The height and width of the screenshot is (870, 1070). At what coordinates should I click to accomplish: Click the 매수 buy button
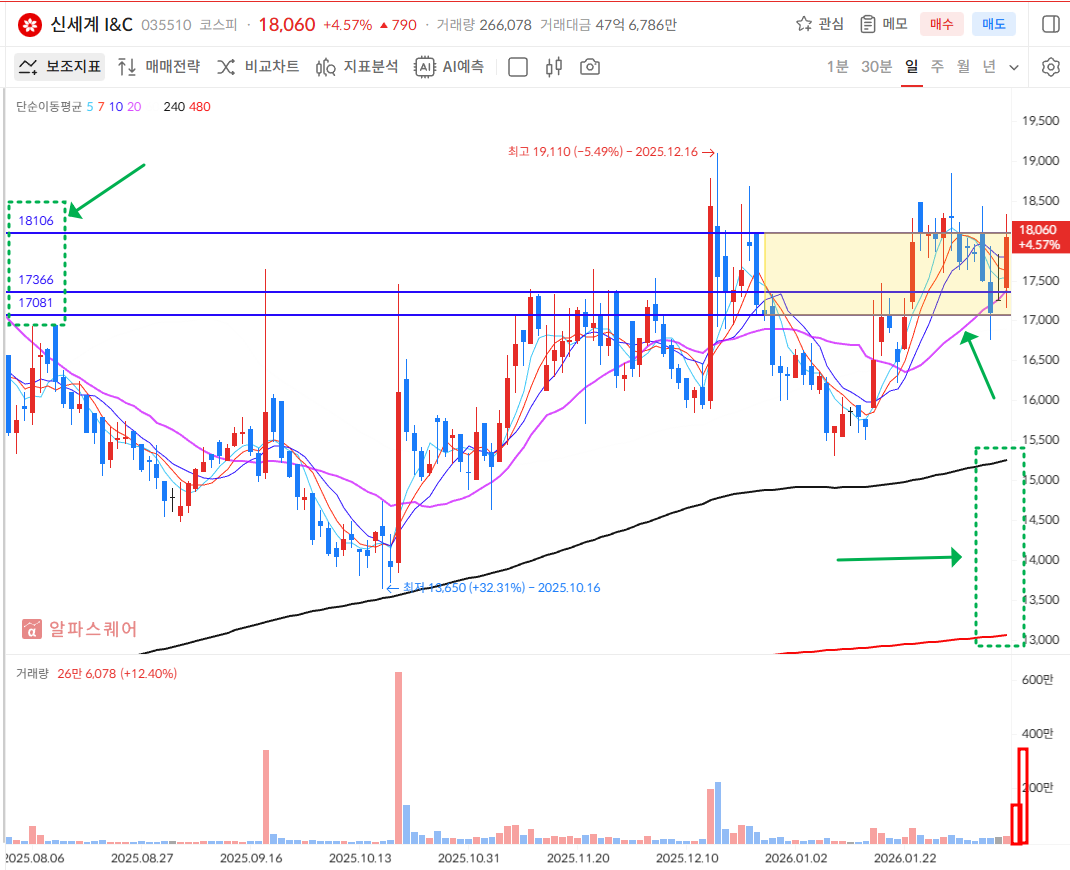(942, 24)
